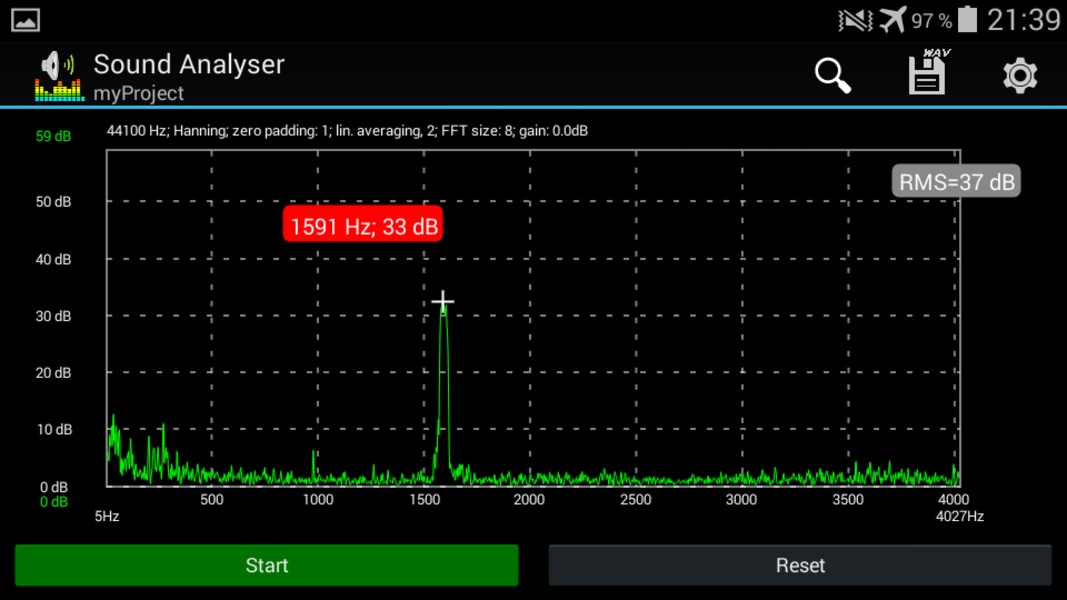Tap the green 59 dB upper limit
The image size is (1067, 600).
[53, 136]
